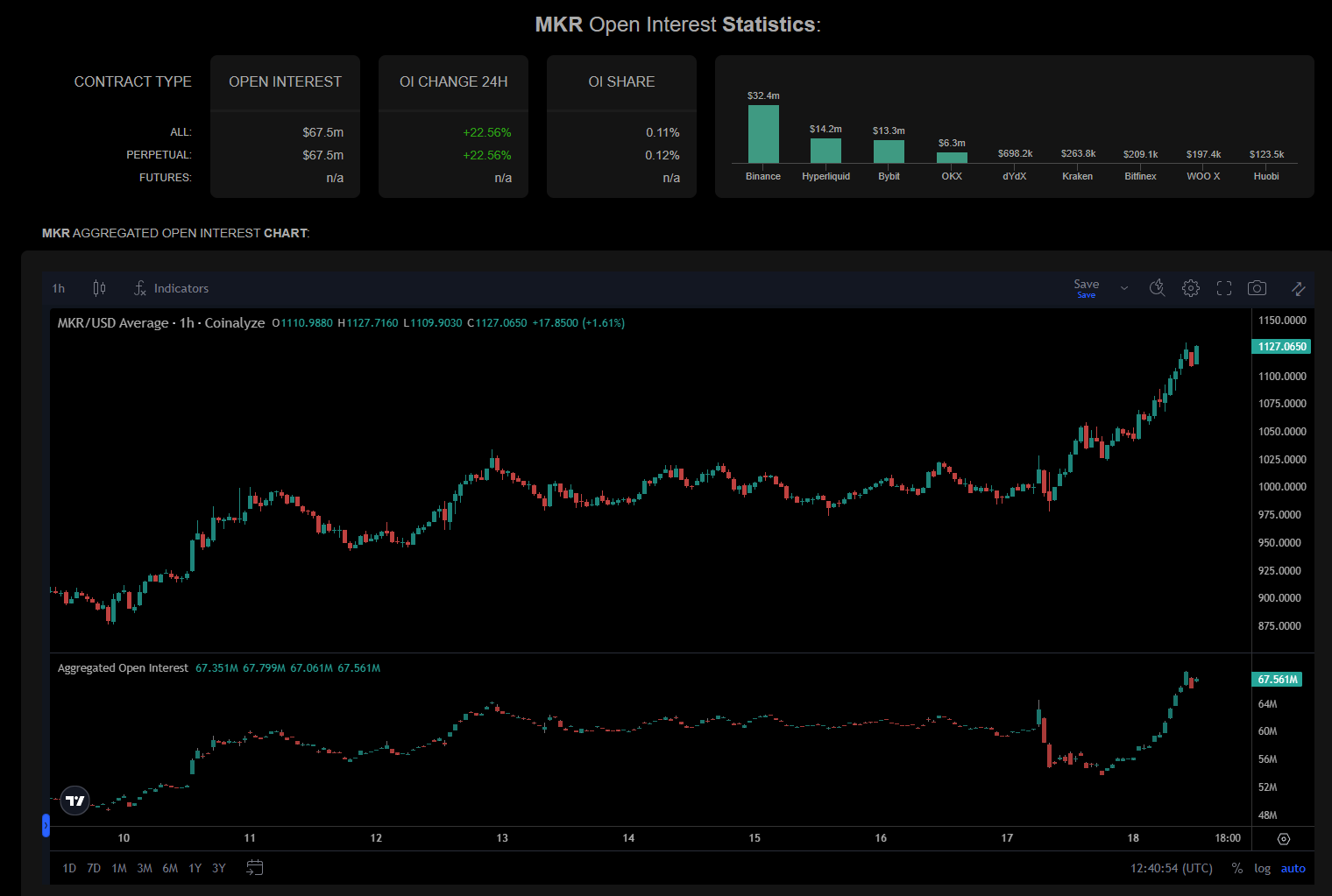Click the OKX exchange label

click(952, 176)
